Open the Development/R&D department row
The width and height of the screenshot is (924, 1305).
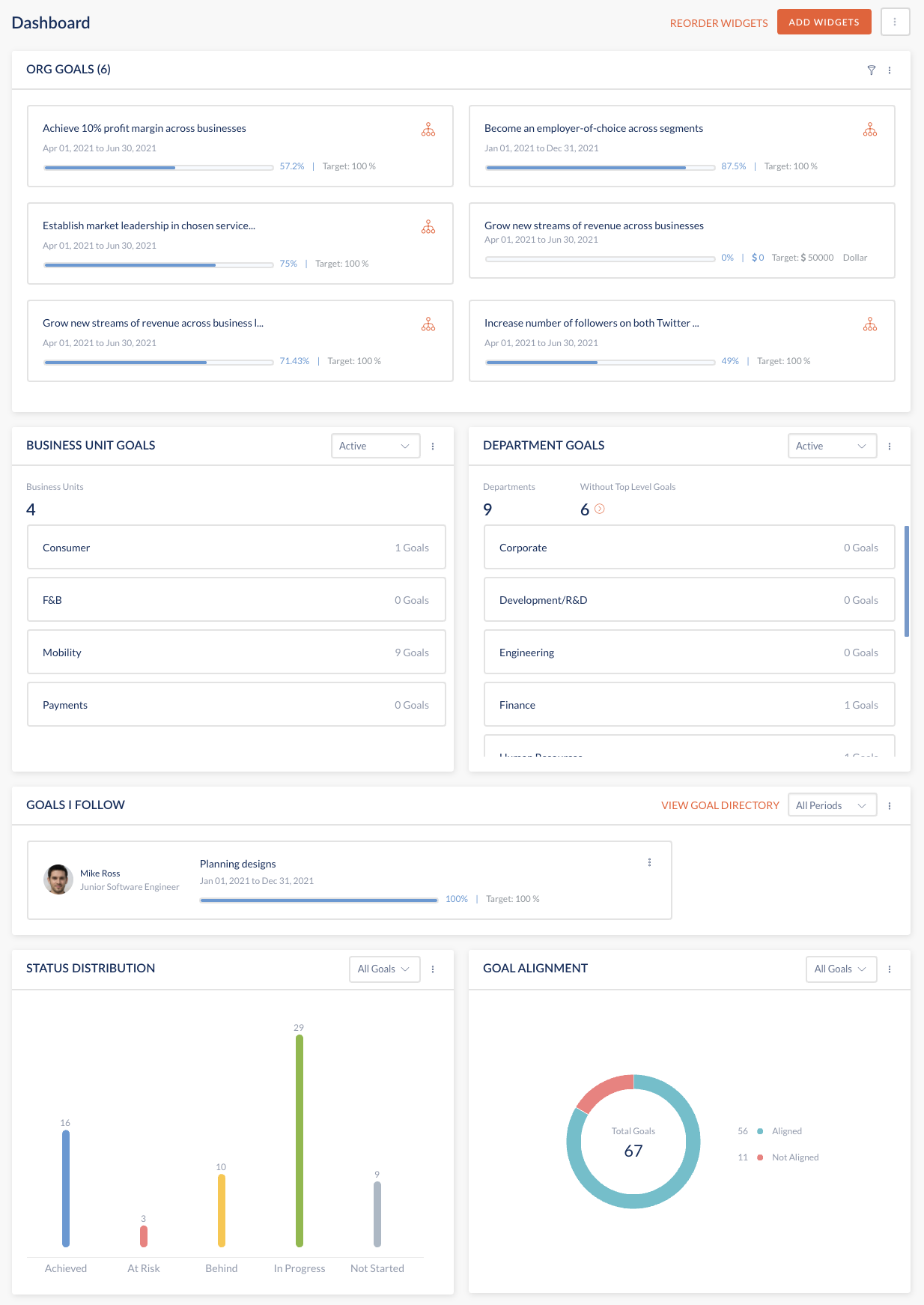(690, 600)
